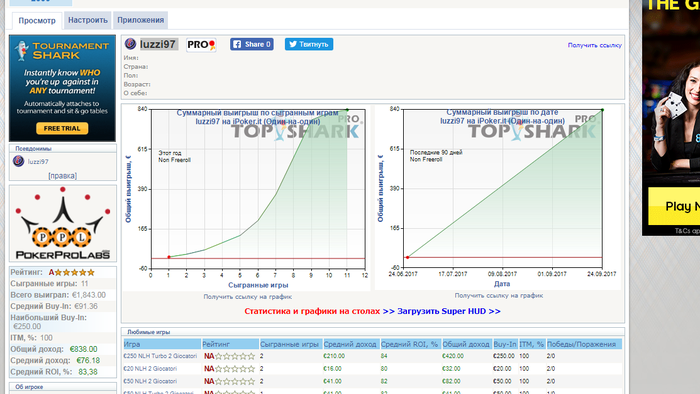Click the Tournament Shark FREE TRIAL button
Screen dimensions: 700x394
[62, 129]
